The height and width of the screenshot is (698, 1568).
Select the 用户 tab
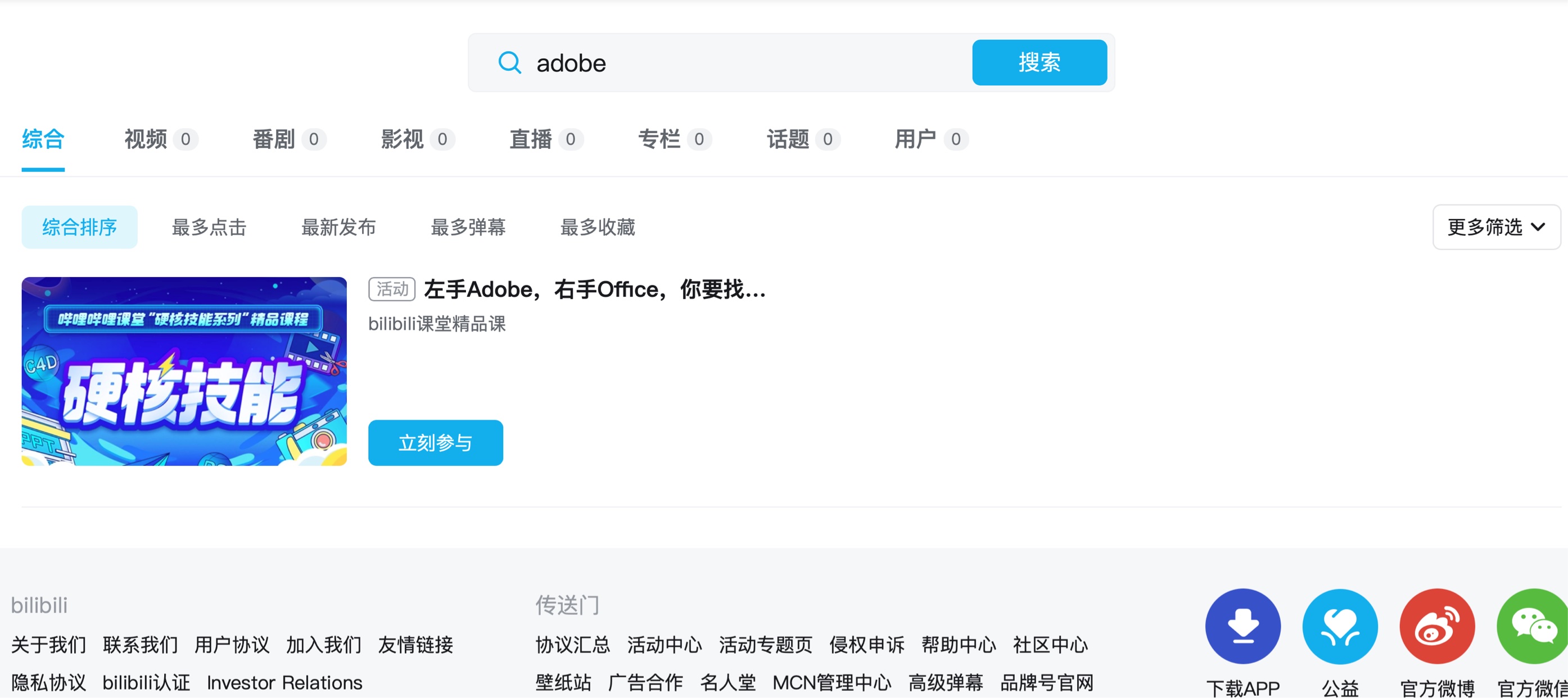(915, 139)
